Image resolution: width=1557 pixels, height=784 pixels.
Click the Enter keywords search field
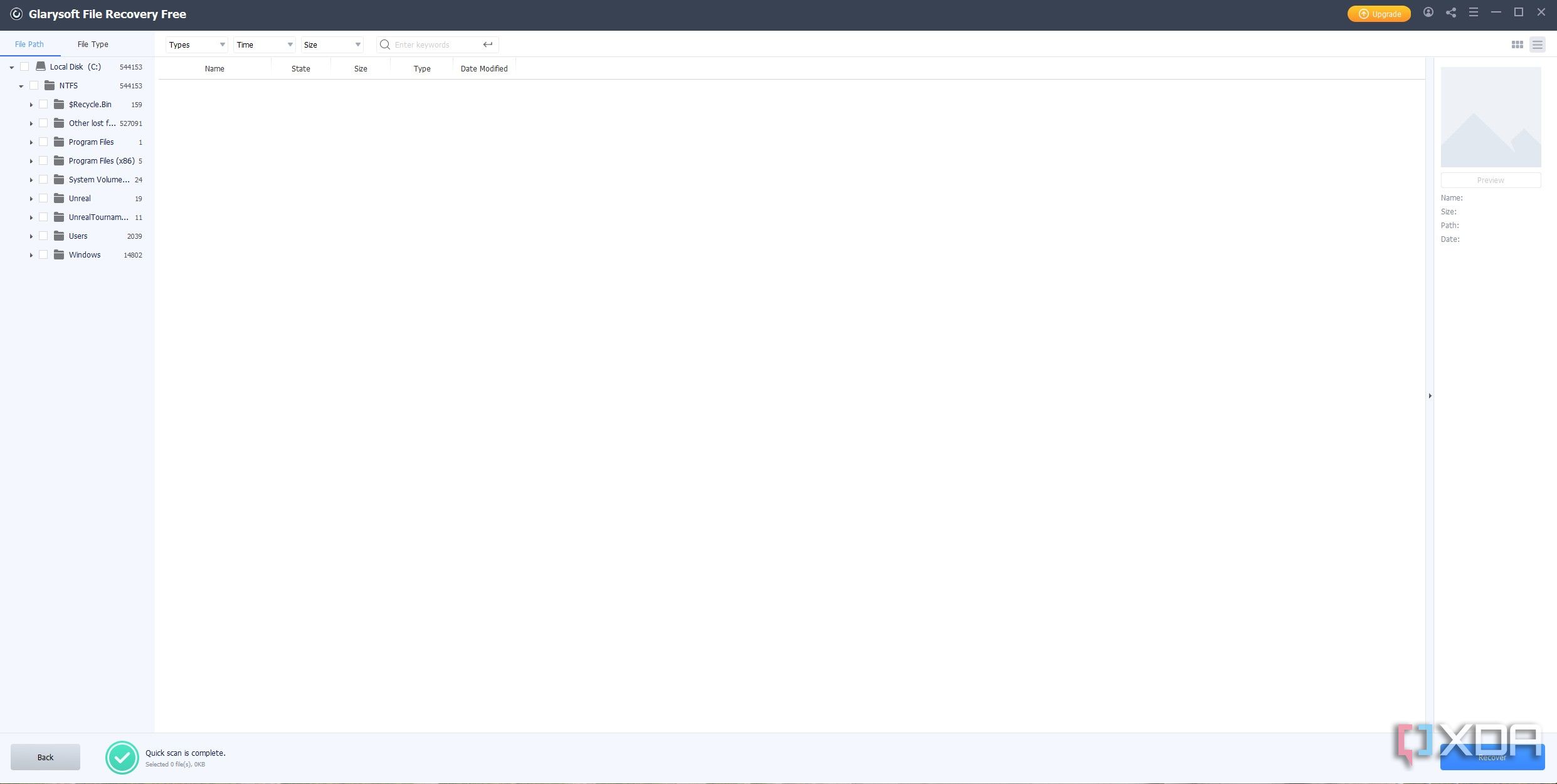click(436, 44)
